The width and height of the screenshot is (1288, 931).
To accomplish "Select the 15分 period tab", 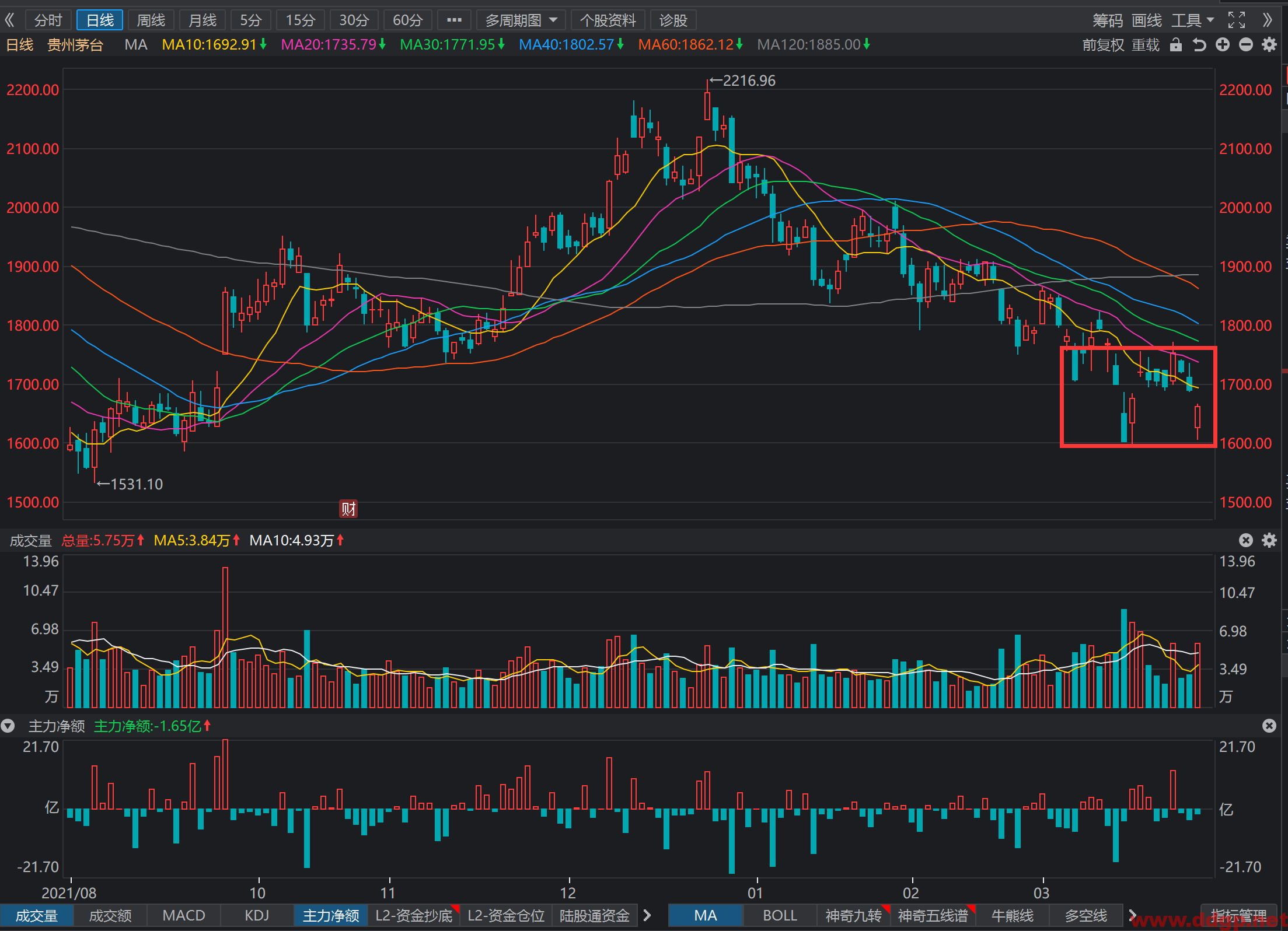I will [x=300, y=20].
